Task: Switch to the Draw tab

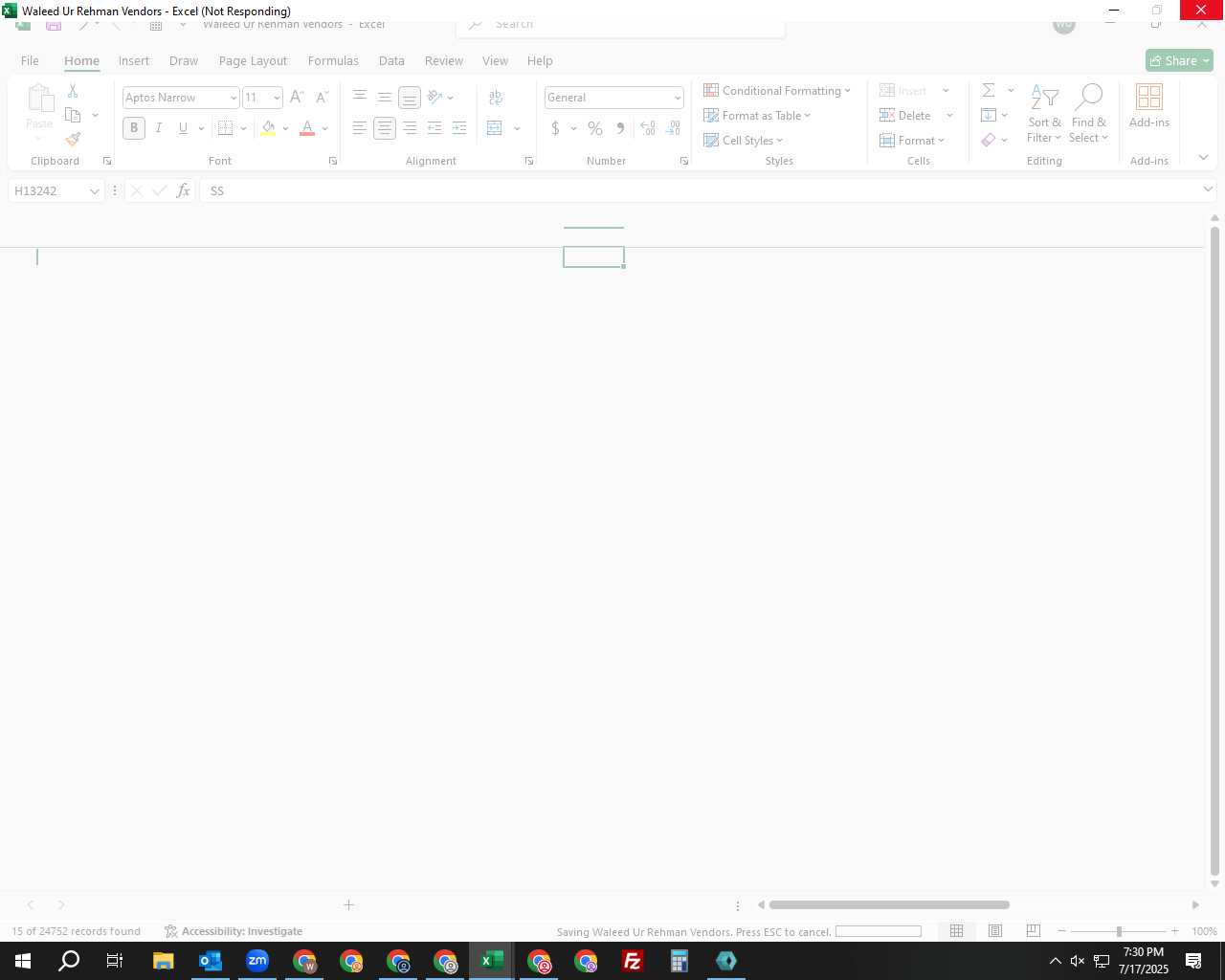Action: click(x=184, y=60)
